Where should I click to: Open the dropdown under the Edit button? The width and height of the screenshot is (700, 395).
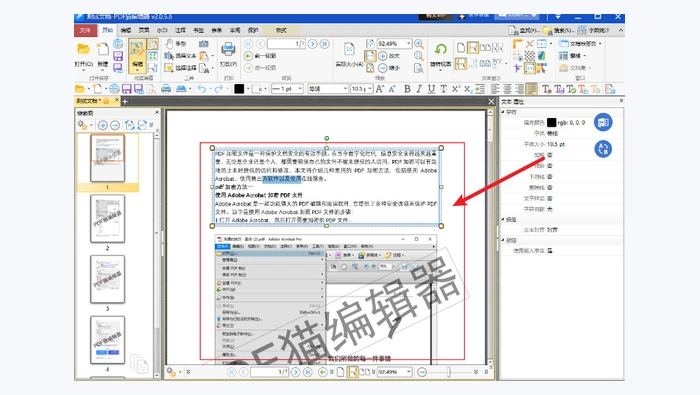click(x=137, y=71)
